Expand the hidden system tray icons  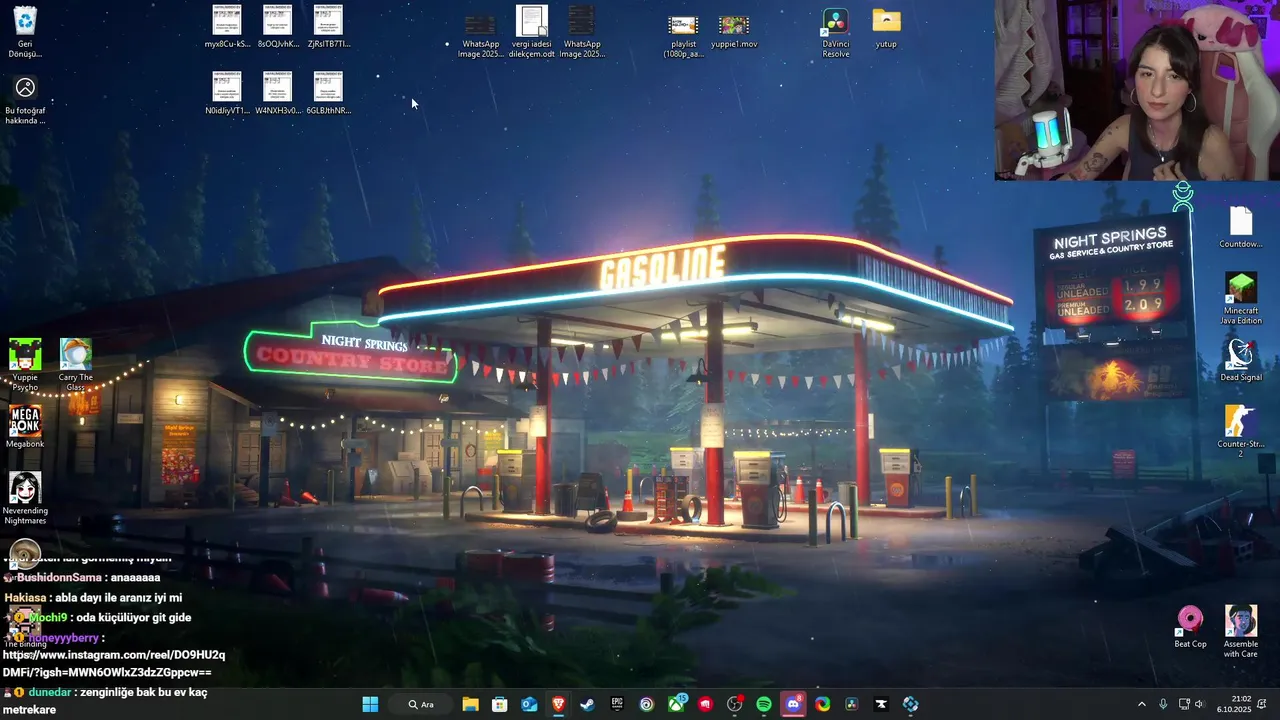click(x=1142, y=704)
